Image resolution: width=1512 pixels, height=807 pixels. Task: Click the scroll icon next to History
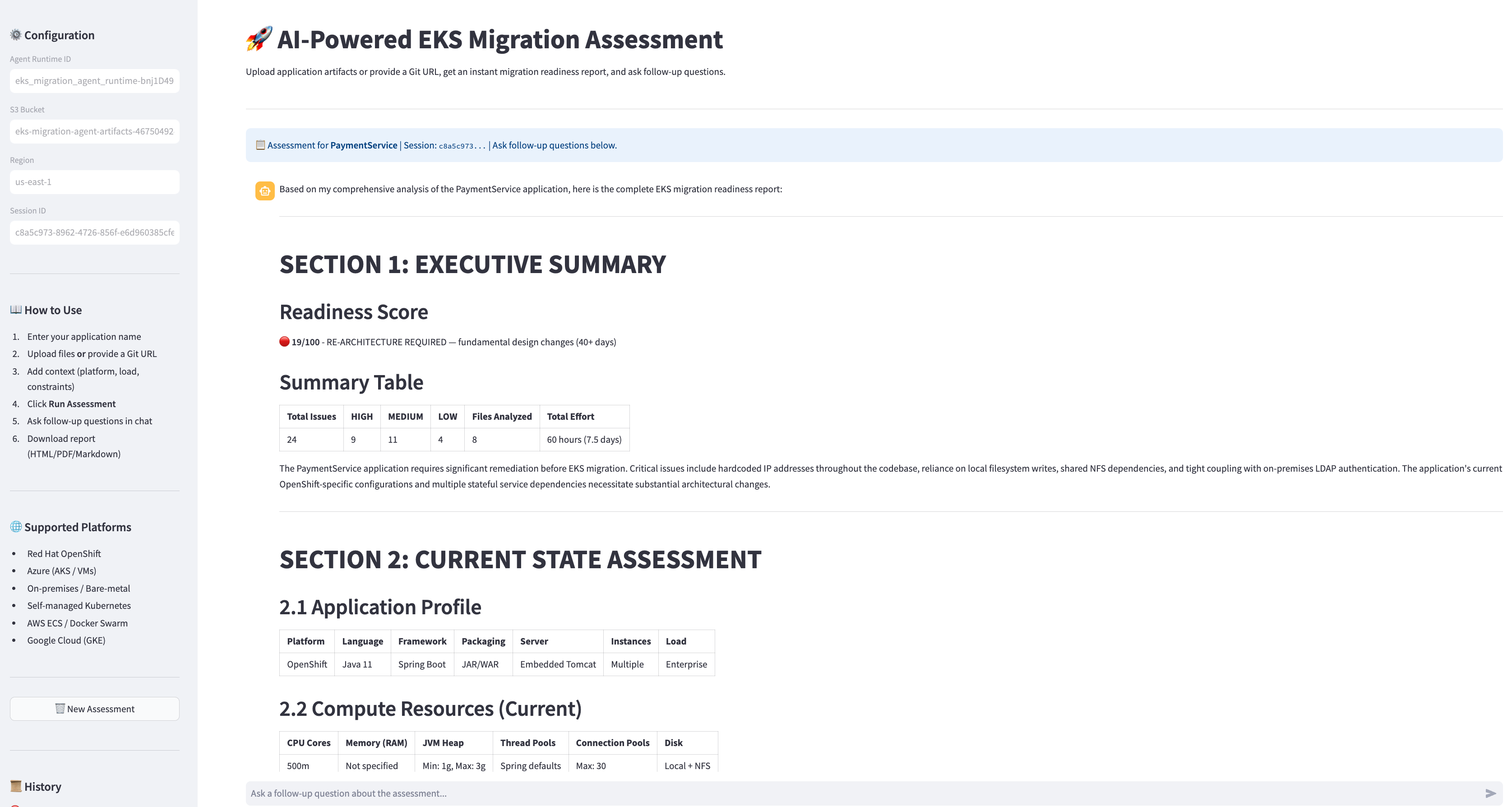[x=16, y=786]
